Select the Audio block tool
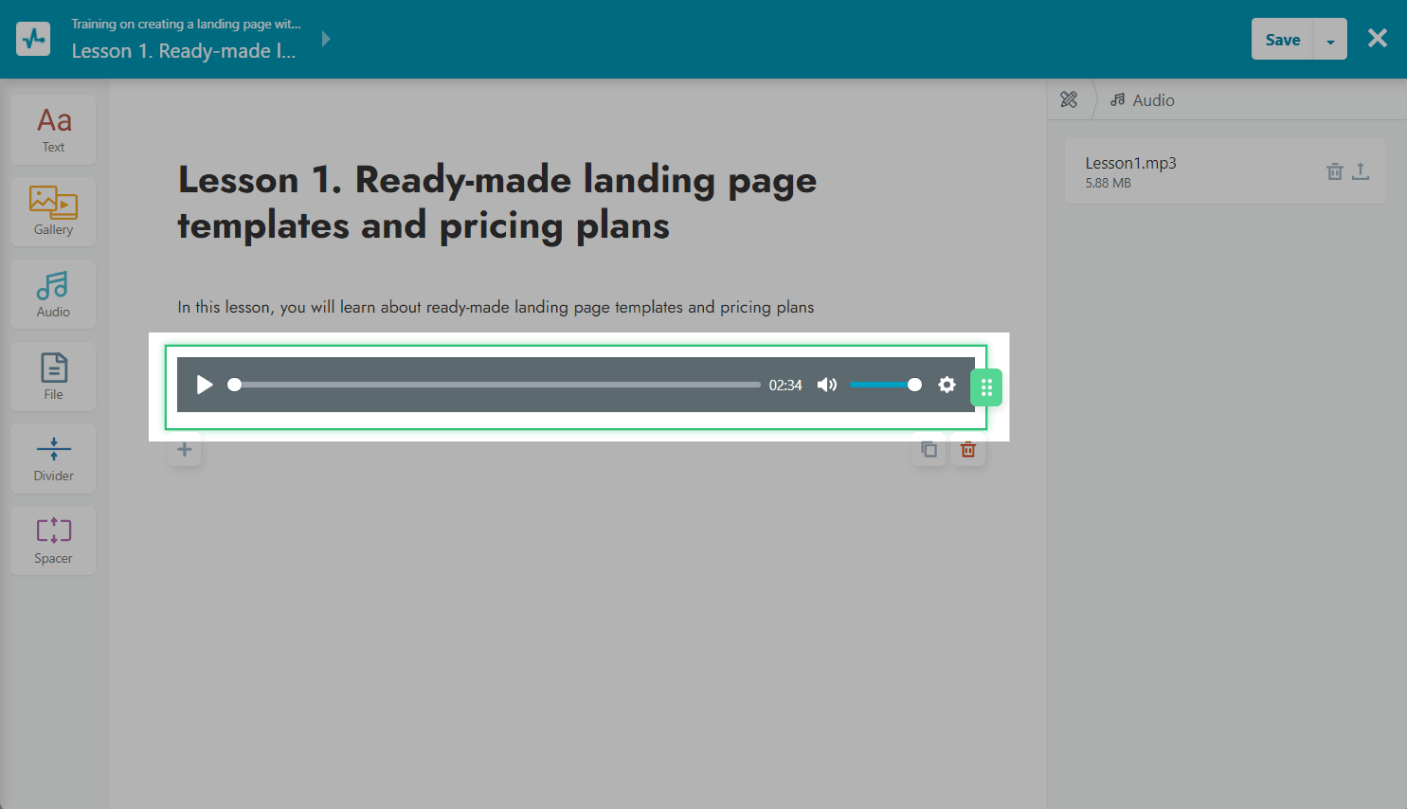 (x=53, y=294)
